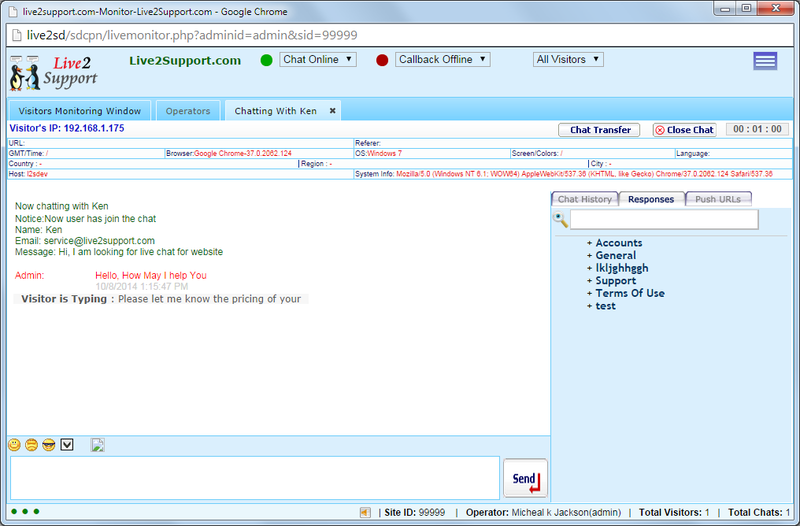Screen dimensions: 800x526
Task: Open the All Visitors filter dropdown
Action: [x=568, y=60]
